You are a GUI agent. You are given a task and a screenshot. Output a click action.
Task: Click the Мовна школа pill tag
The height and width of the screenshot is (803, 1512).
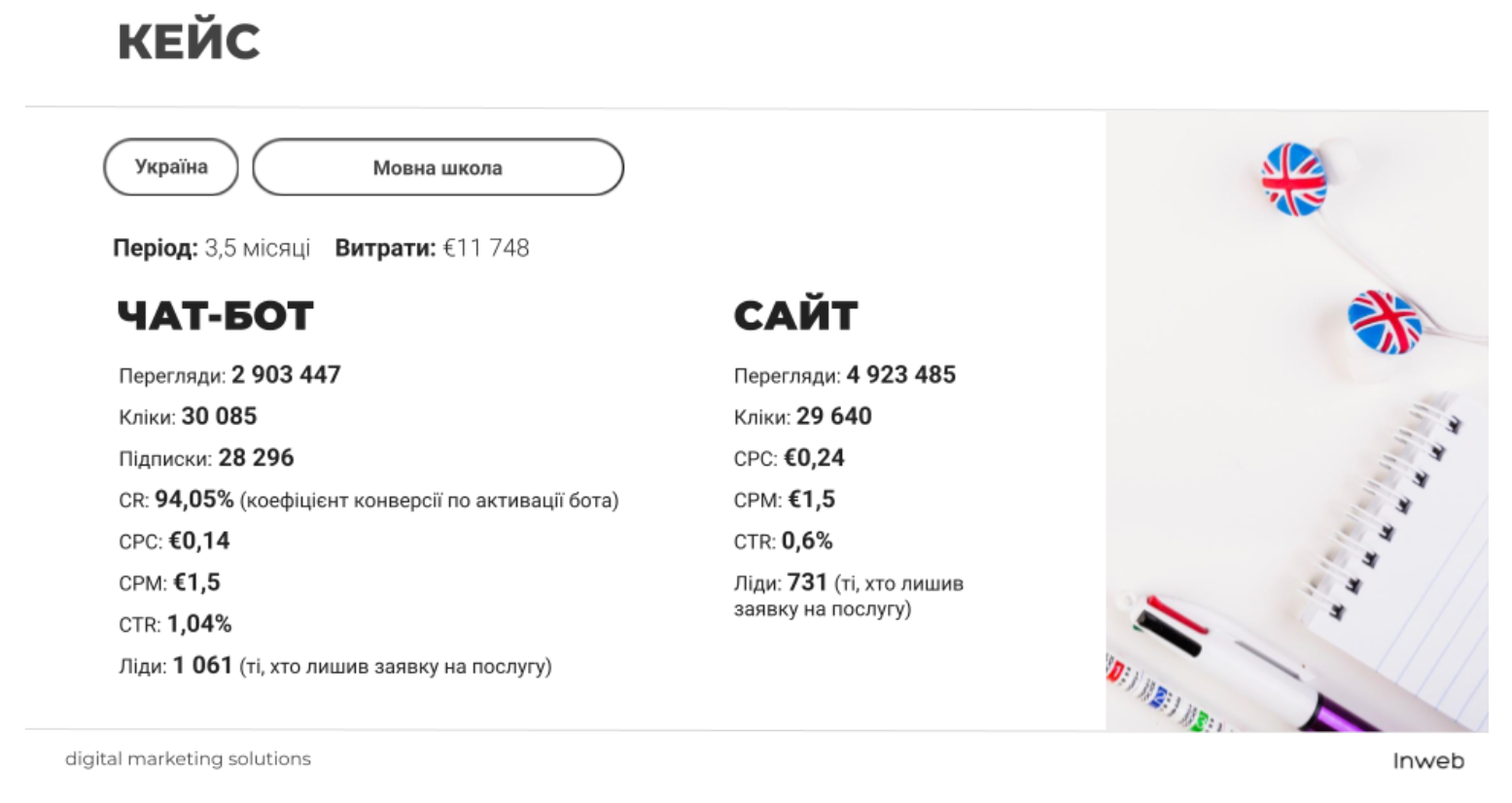point(438,167)
